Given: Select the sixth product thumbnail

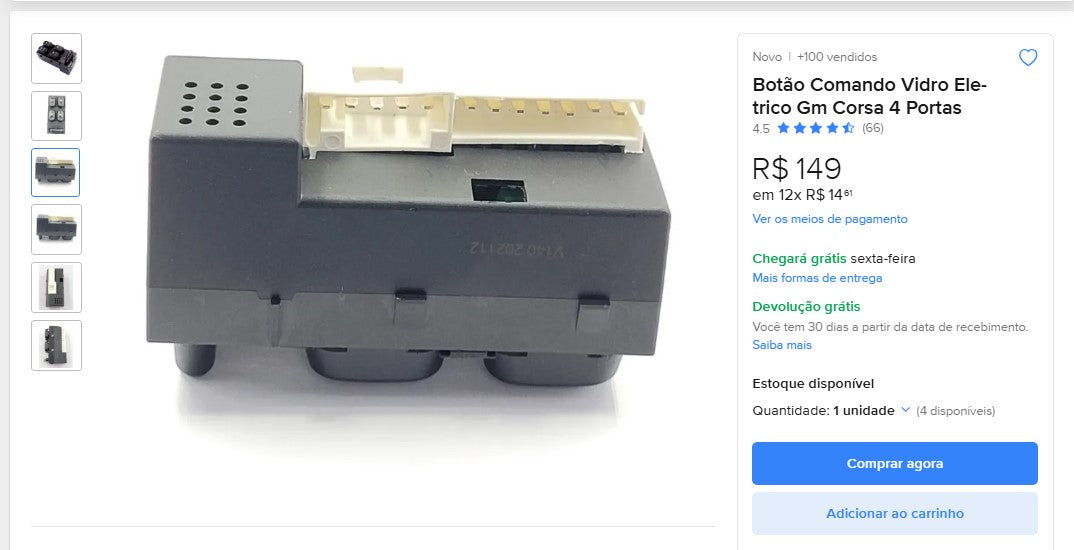Looking at the screenshot, I should pyautogui.click(x=56, y=345).
